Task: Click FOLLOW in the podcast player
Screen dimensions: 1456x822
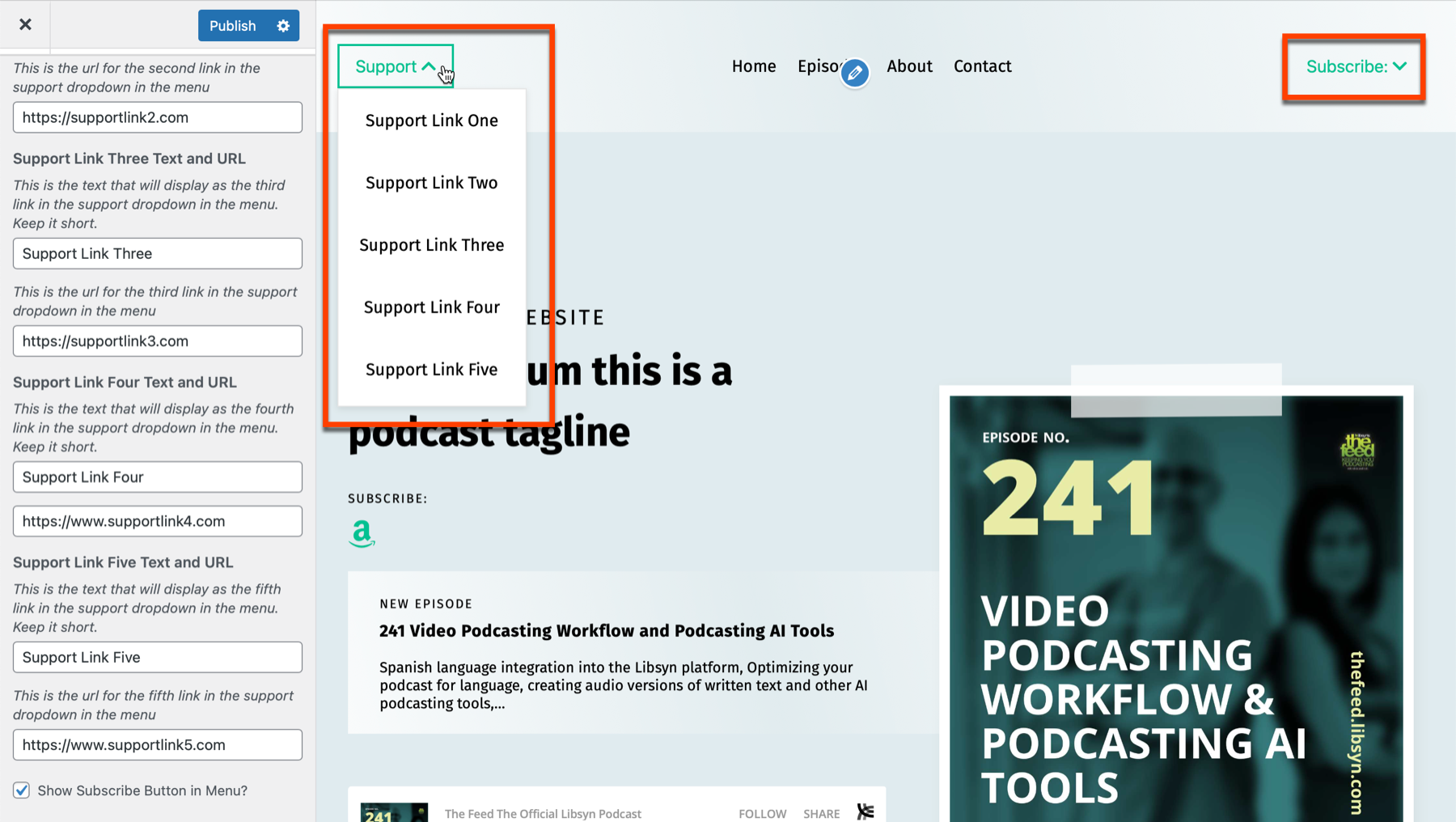Action: (762, 813)
